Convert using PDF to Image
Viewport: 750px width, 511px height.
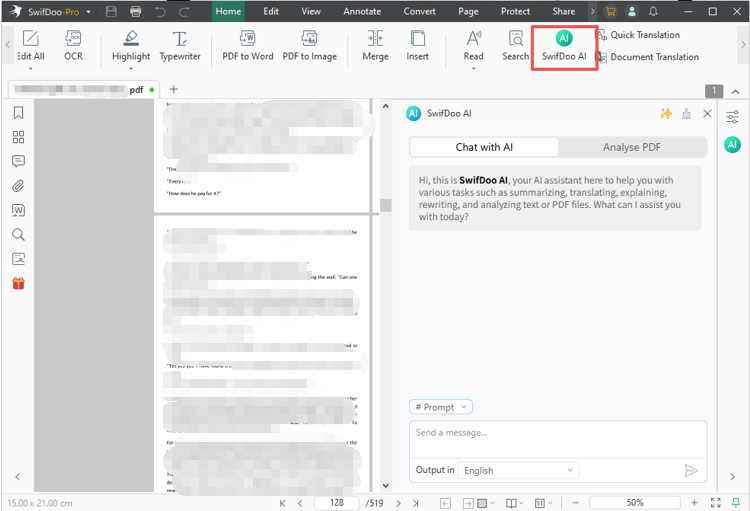(x=309, y=45)
